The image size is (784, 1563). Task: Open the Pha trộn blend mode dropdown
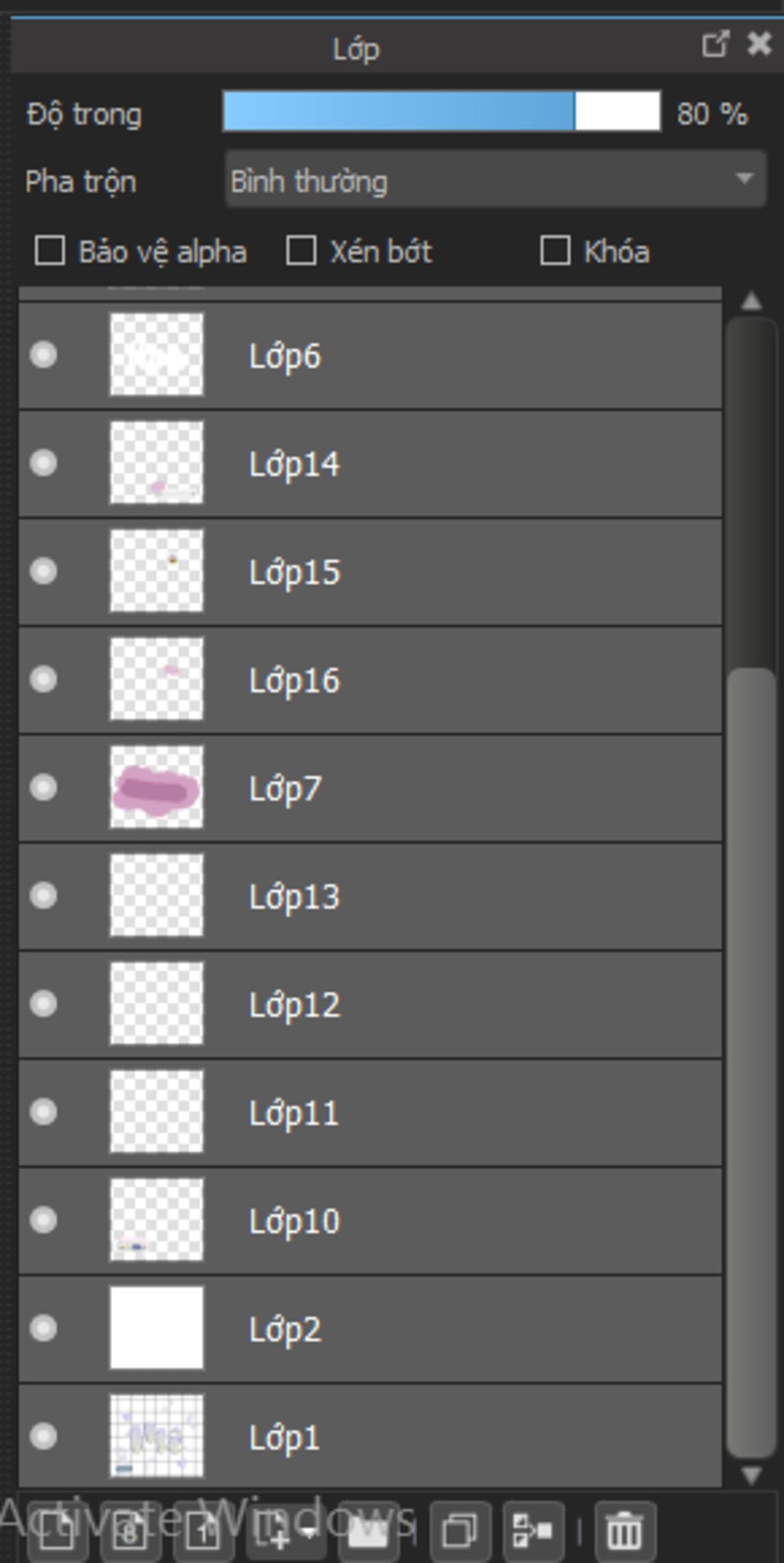pos(495,179)
